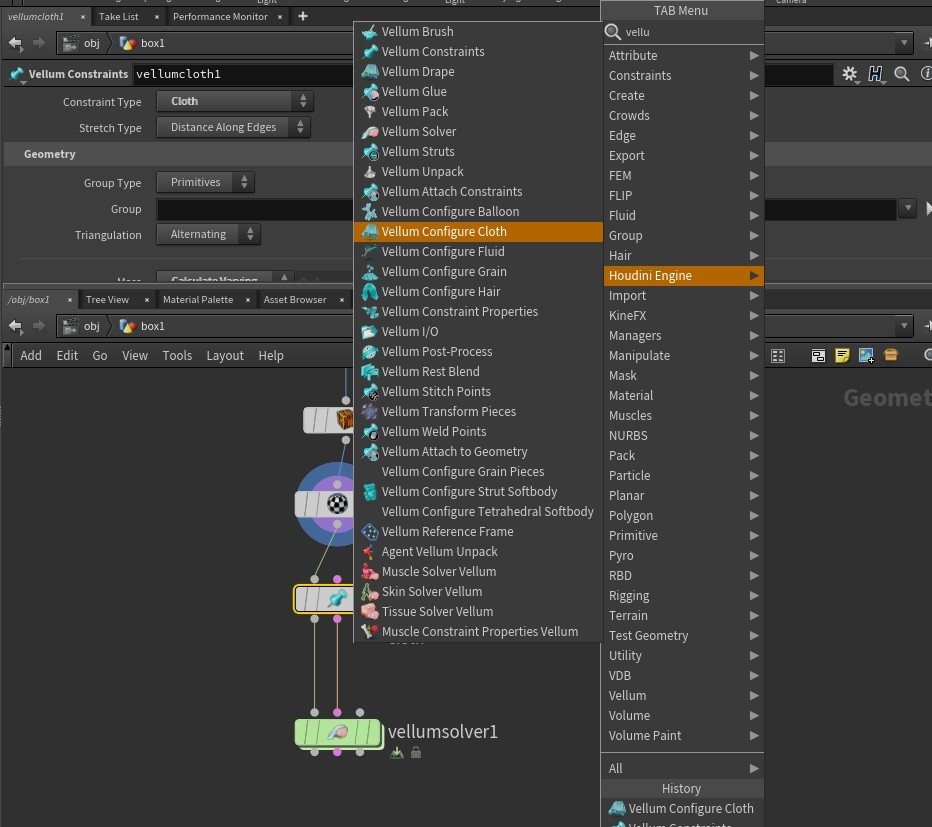Expand the Pyro submenu

[x=682, y=556]
